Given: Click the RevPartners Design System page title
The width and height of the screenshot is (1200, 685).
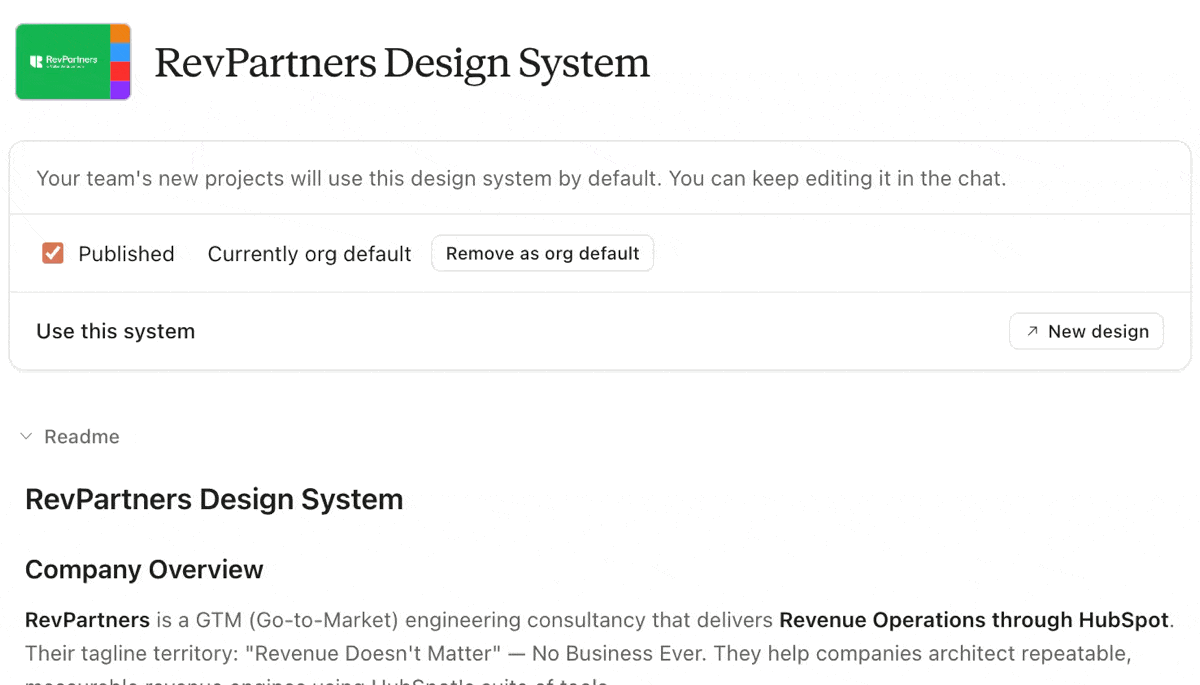Looking at the screenshot, I should [x=402, y=63].
